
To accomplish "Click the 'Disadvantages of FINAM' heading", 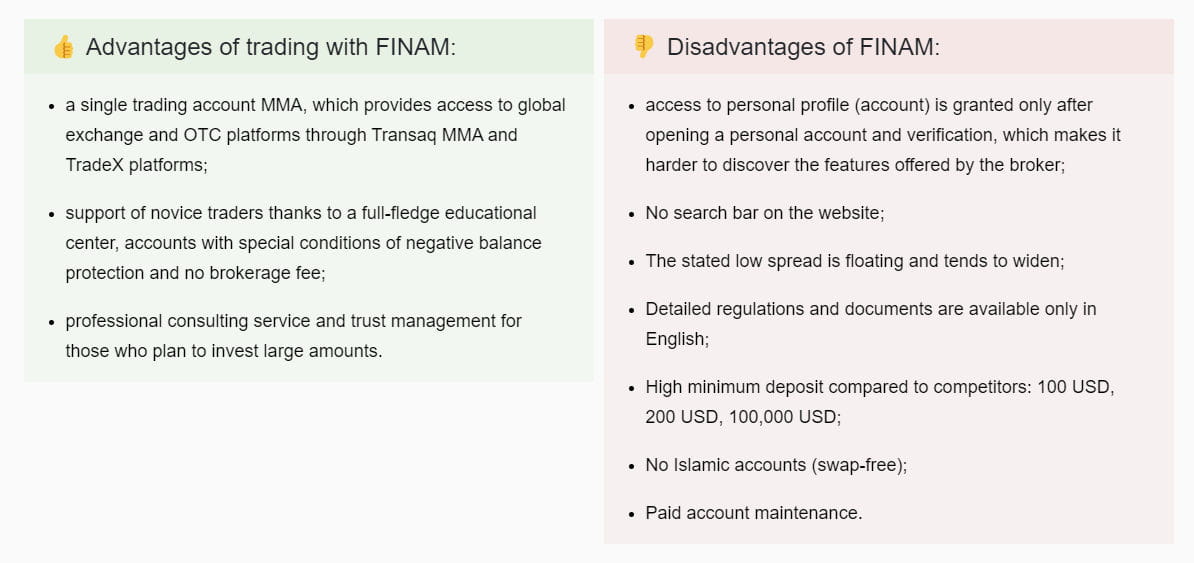I will (x=803, y=47).
